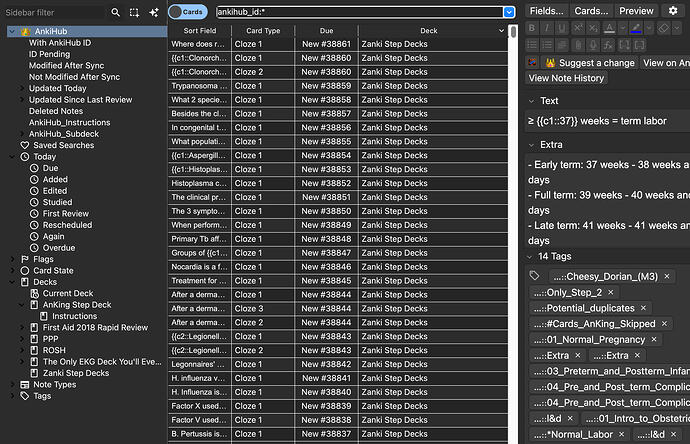Click the underline formatting icon
690x444 pixels.
tap(562, 28)
